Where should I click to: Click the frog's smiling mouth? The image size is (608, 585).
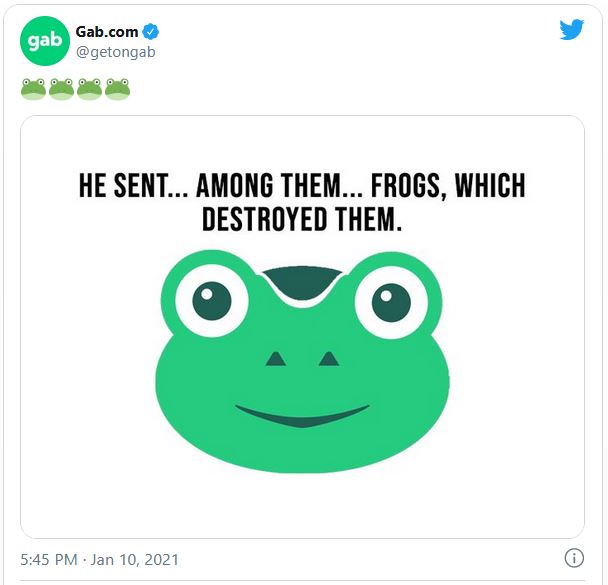[302, 416]
